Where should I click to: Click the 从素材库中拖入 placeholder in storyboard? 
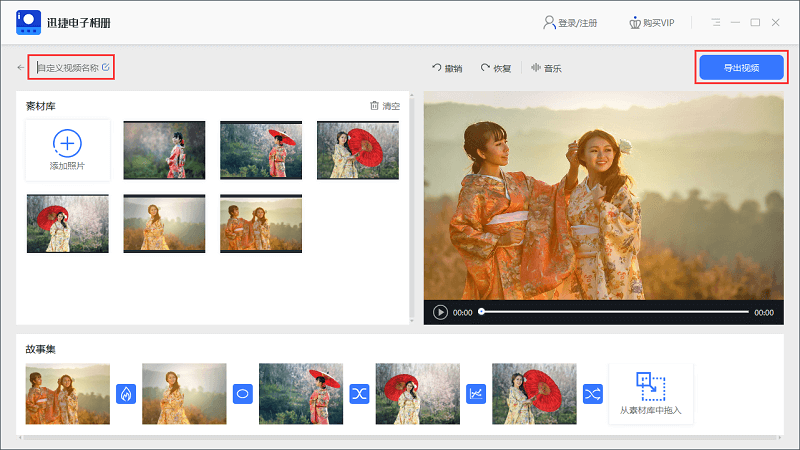click(650, 394)
